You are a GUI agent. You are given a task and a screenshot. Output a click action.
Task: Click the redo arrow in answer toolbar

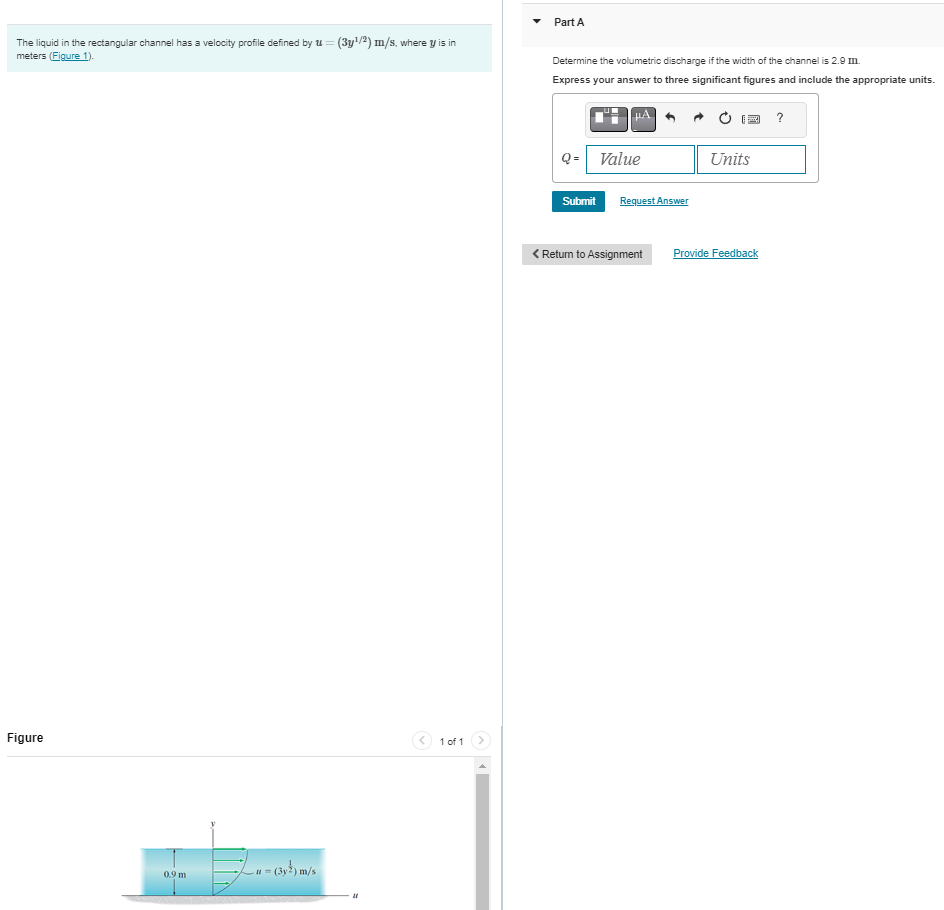click(x=697, y=118)
